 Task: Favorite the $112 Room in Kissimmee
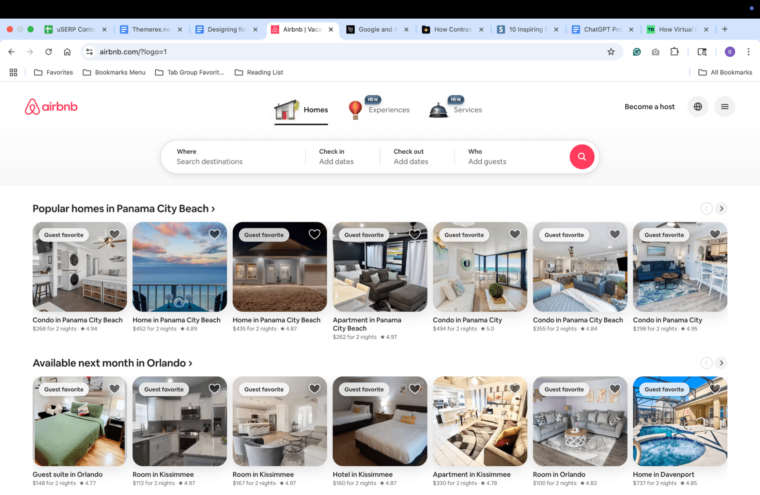point(214,389)
